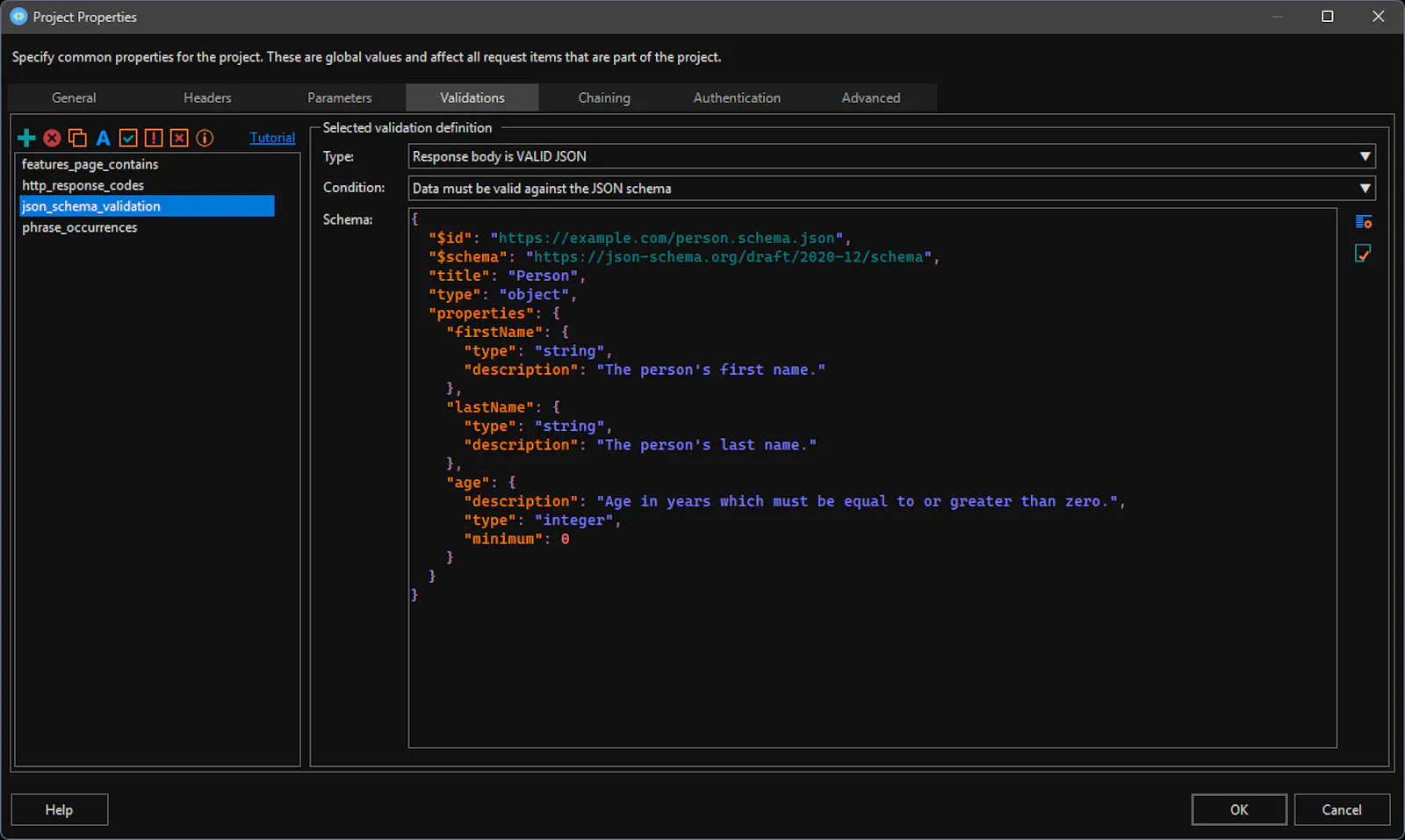
Task: Delete validation using the red circle X icon
Action: click(52, 138)
